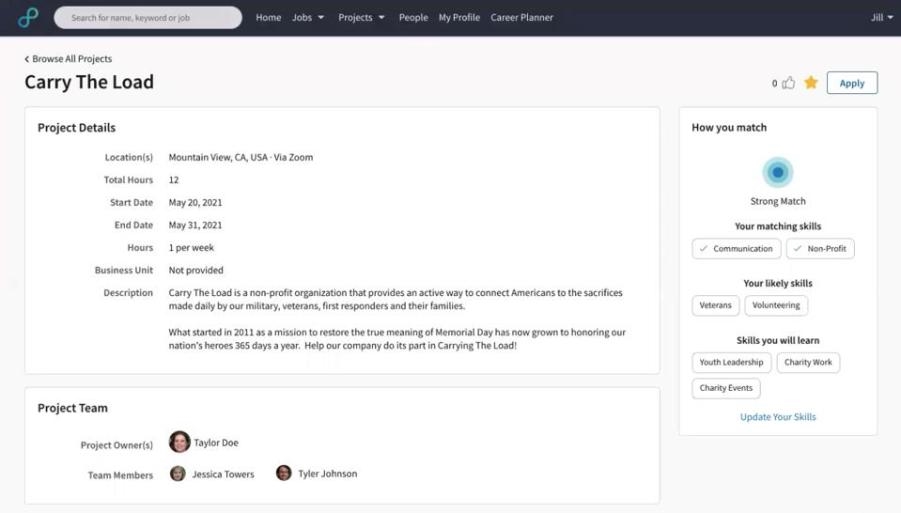
Task: Click the 'Skills you will learn' heading
Action: click(777, 341)
